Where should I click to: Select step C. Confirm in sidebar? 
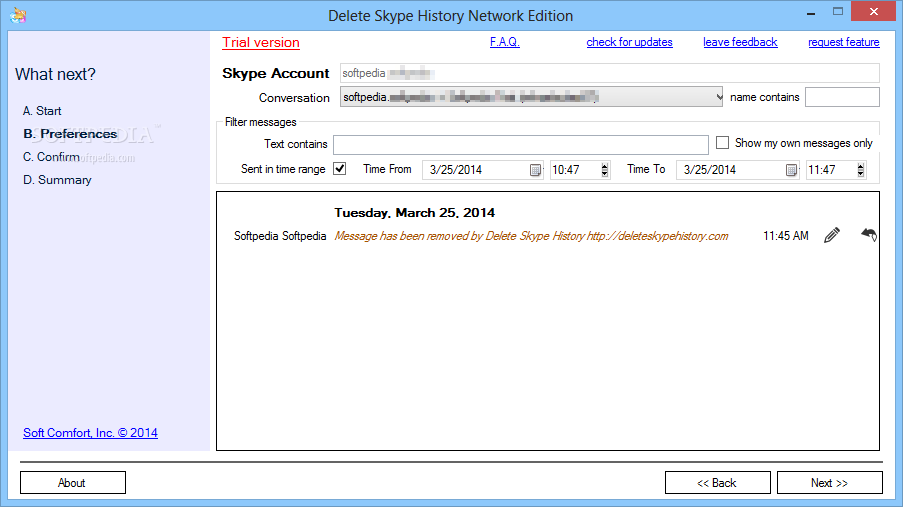coord(51,157)
